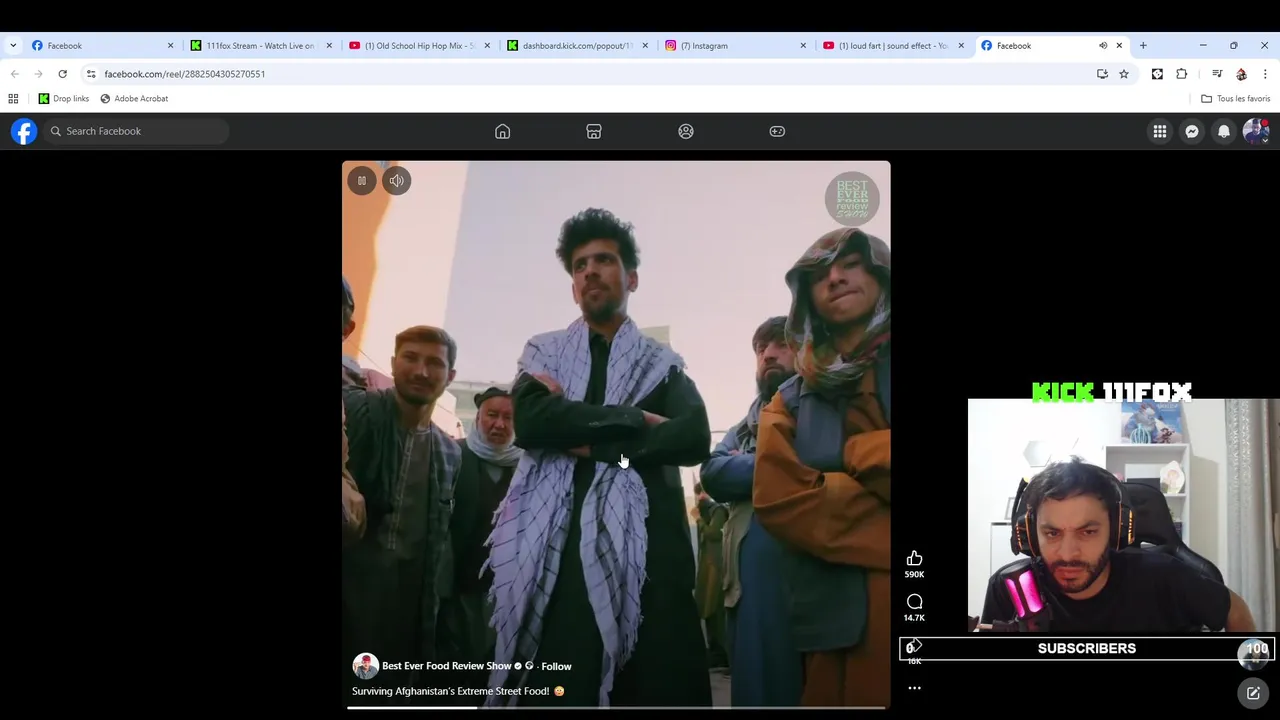
Task: Open the tab search dropdown arrow
Action: [13, 45]
